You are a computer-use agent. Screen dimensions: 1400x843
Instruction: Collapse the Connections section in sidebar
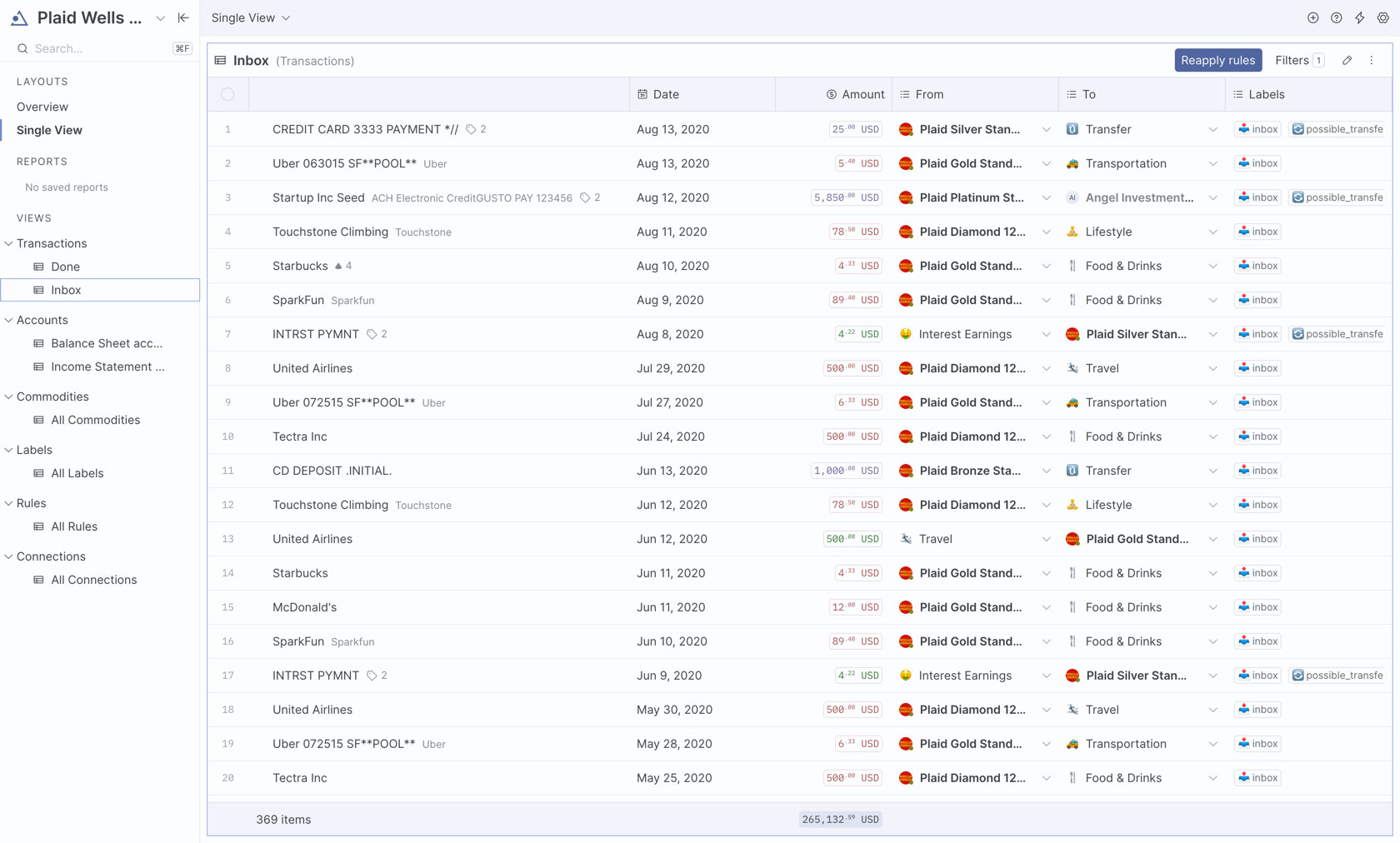pos(8,556)
